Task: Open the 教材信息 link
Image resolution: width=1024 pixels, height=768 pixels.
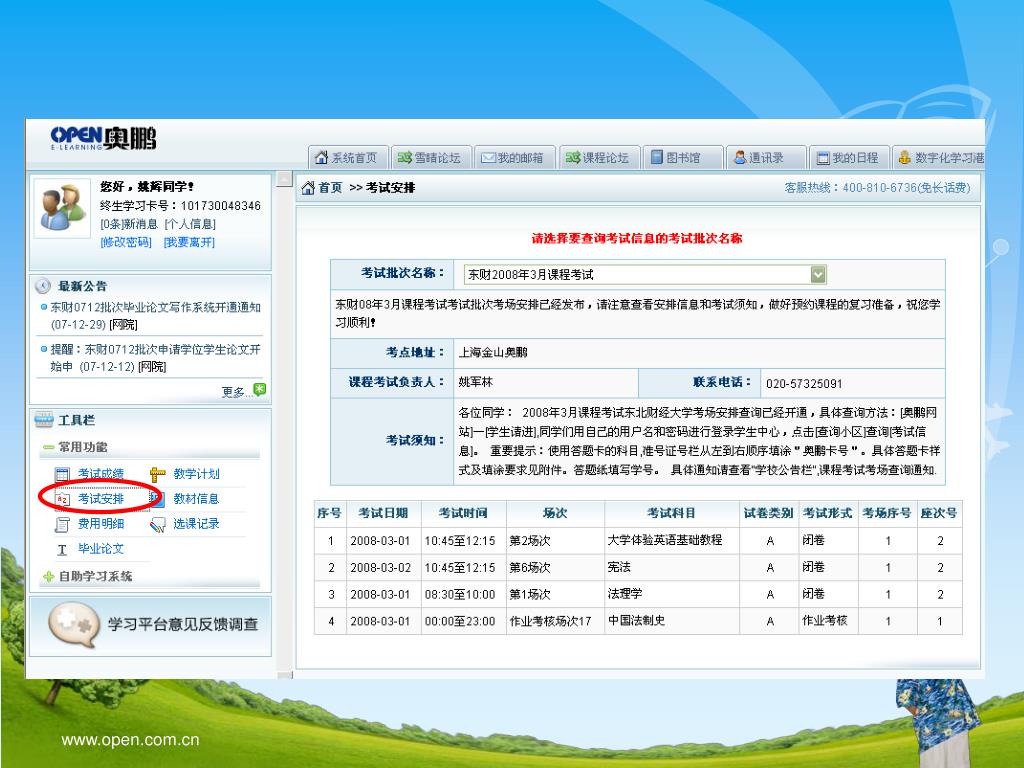Action: [x=197, y=498]
